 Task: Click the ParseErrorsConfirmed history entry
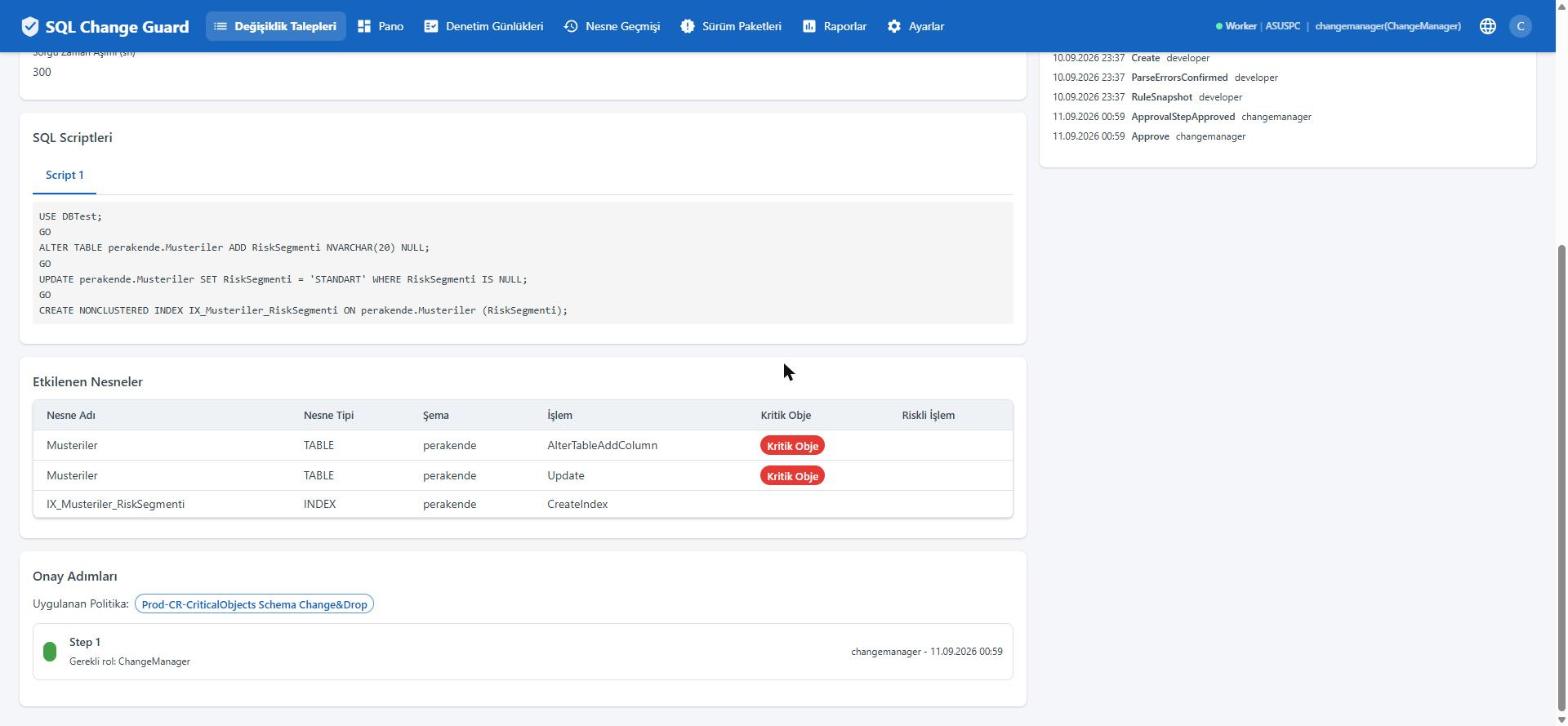click(x=1165, y=77)
